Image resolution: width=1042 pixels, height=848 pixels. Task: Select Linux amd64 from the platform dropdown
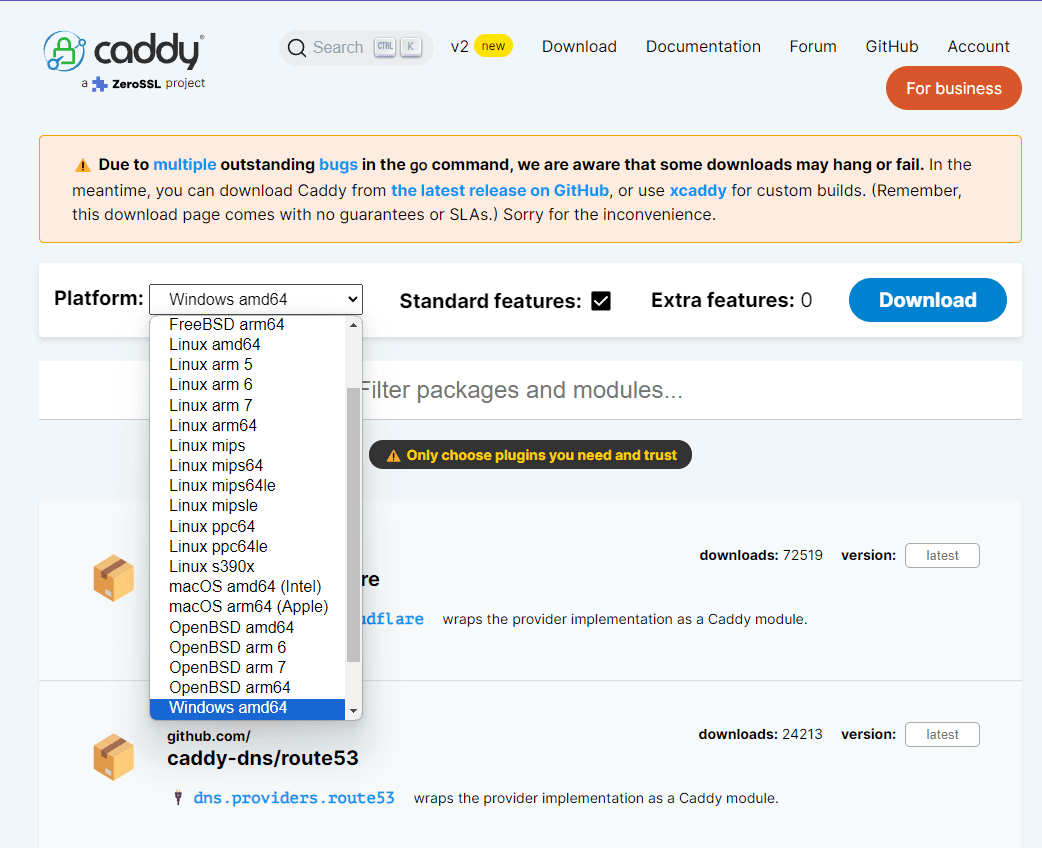pyautogui.click(x=215, y=344)
